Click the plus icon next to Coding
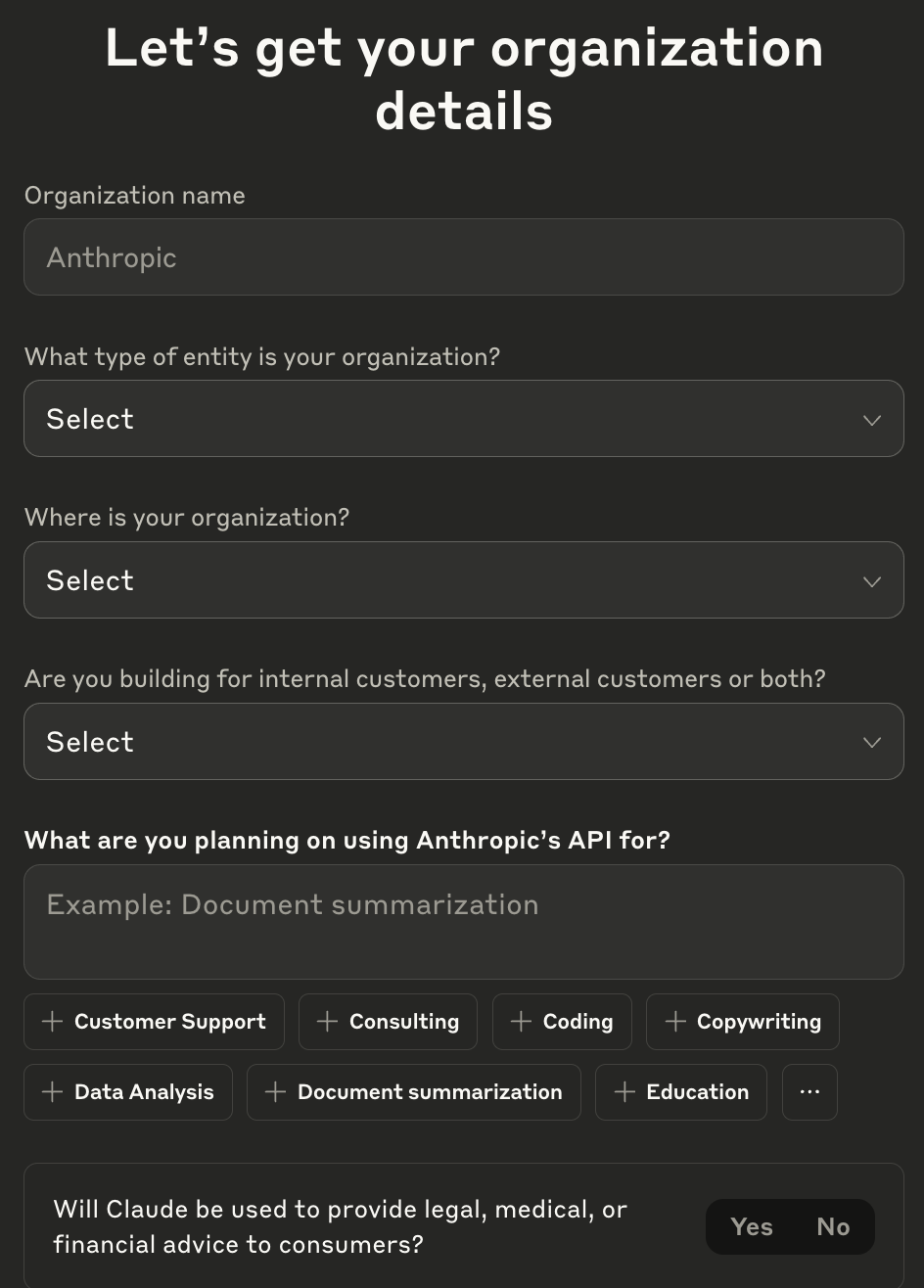Image resolution: width=924 pixels, height=1288 pixels. 521,1022
